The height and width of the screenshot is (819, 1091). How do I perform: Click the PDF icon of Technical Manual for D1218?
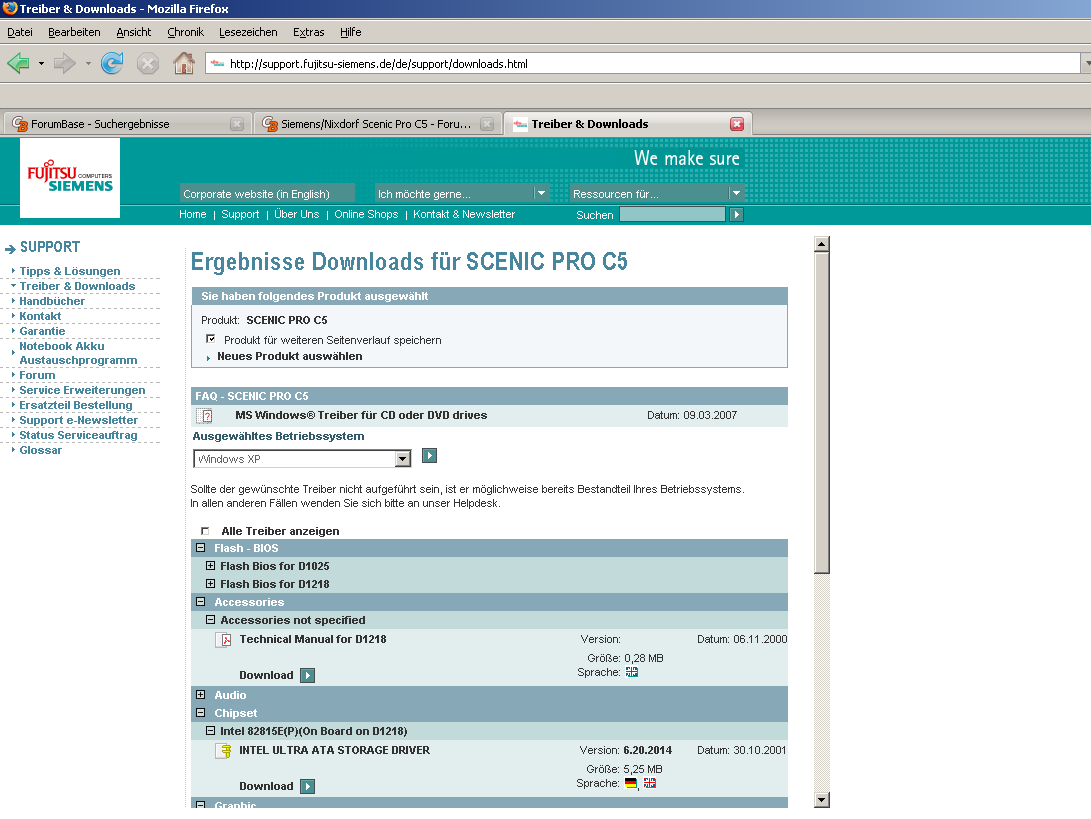223,639
